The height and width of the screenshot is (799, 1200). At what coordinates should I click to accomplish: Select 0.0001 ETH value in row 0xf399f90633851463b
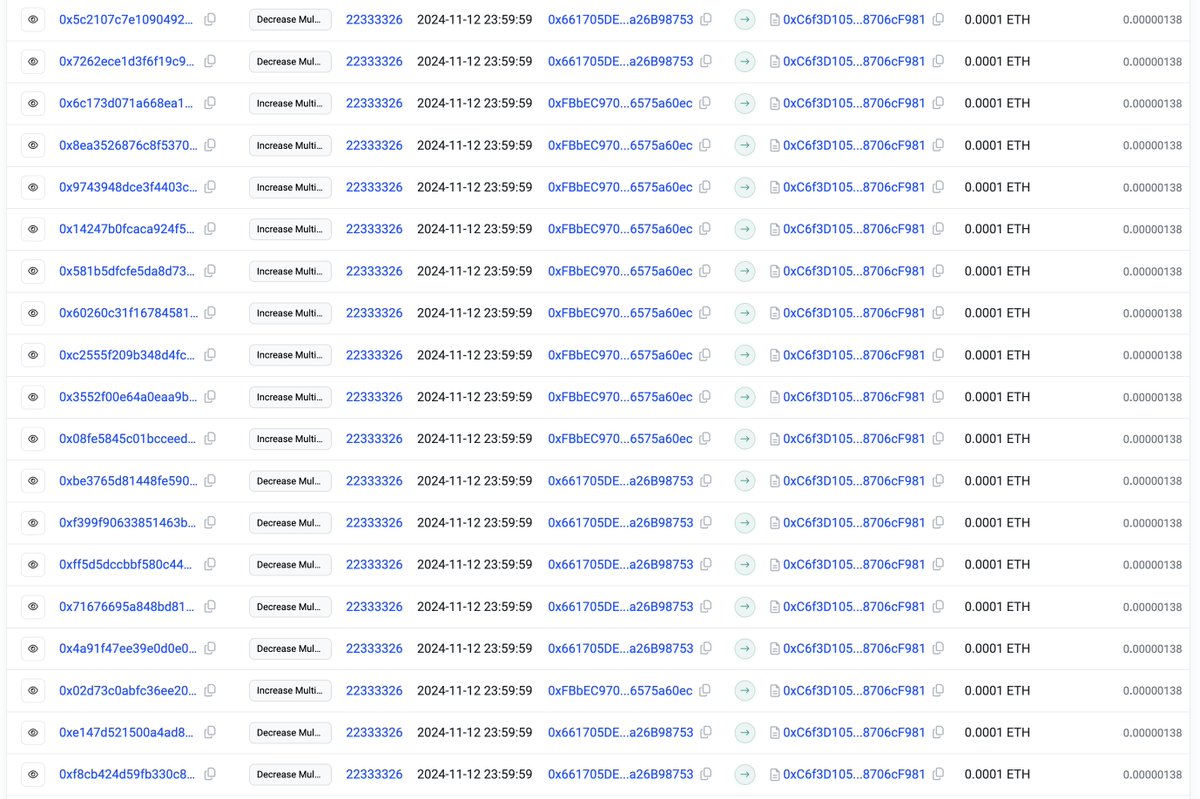[x=997, y=523]
